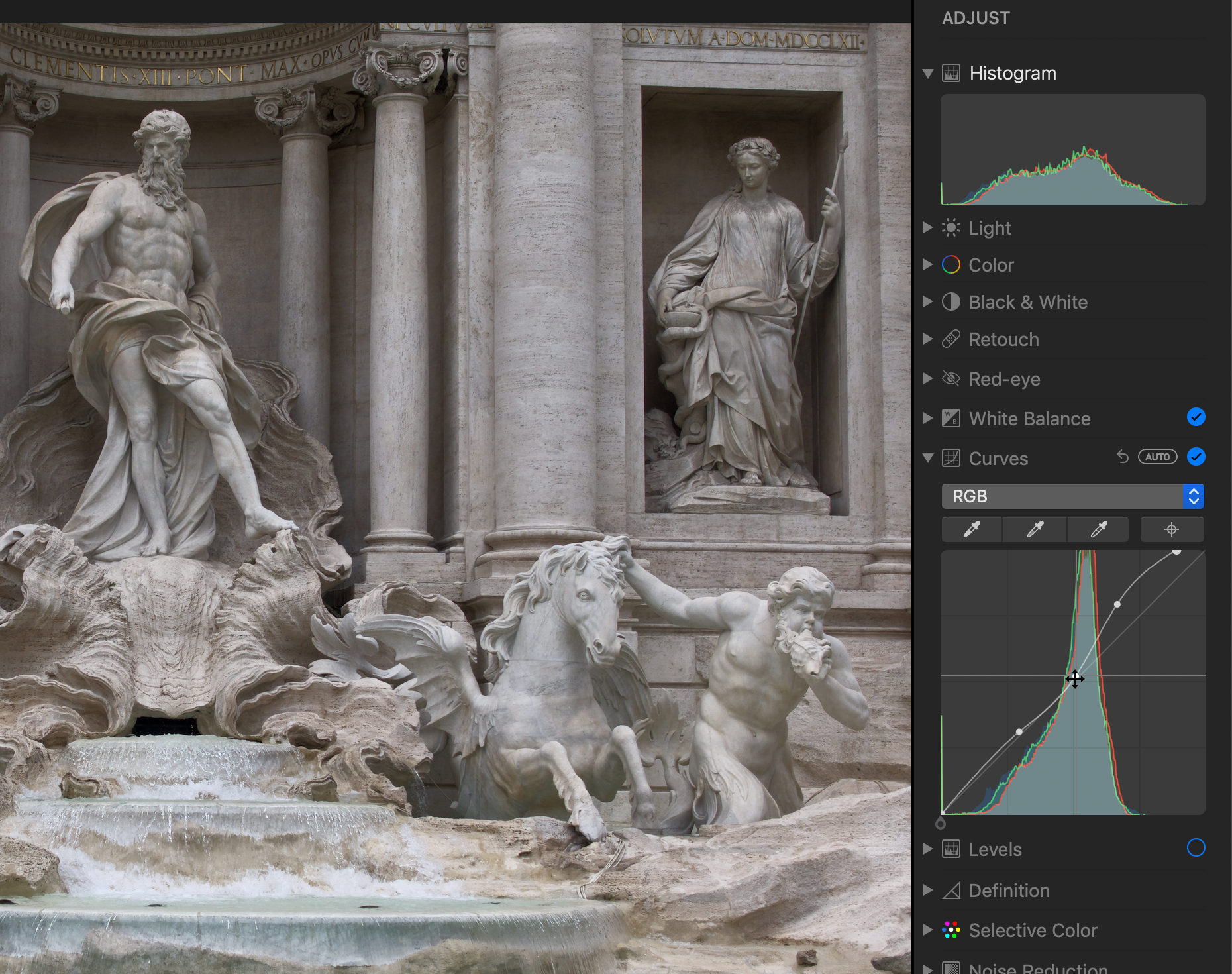Expand the Light section
Image resolution: width=1232 pixels, height=974 pixels.
pos(928,227)
